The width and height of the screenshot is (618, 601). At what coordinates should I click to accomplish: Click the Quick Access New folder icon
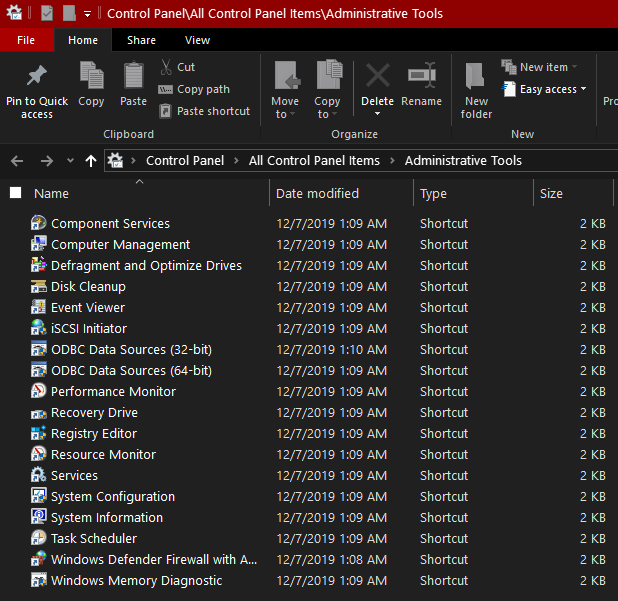click(69, 13)
